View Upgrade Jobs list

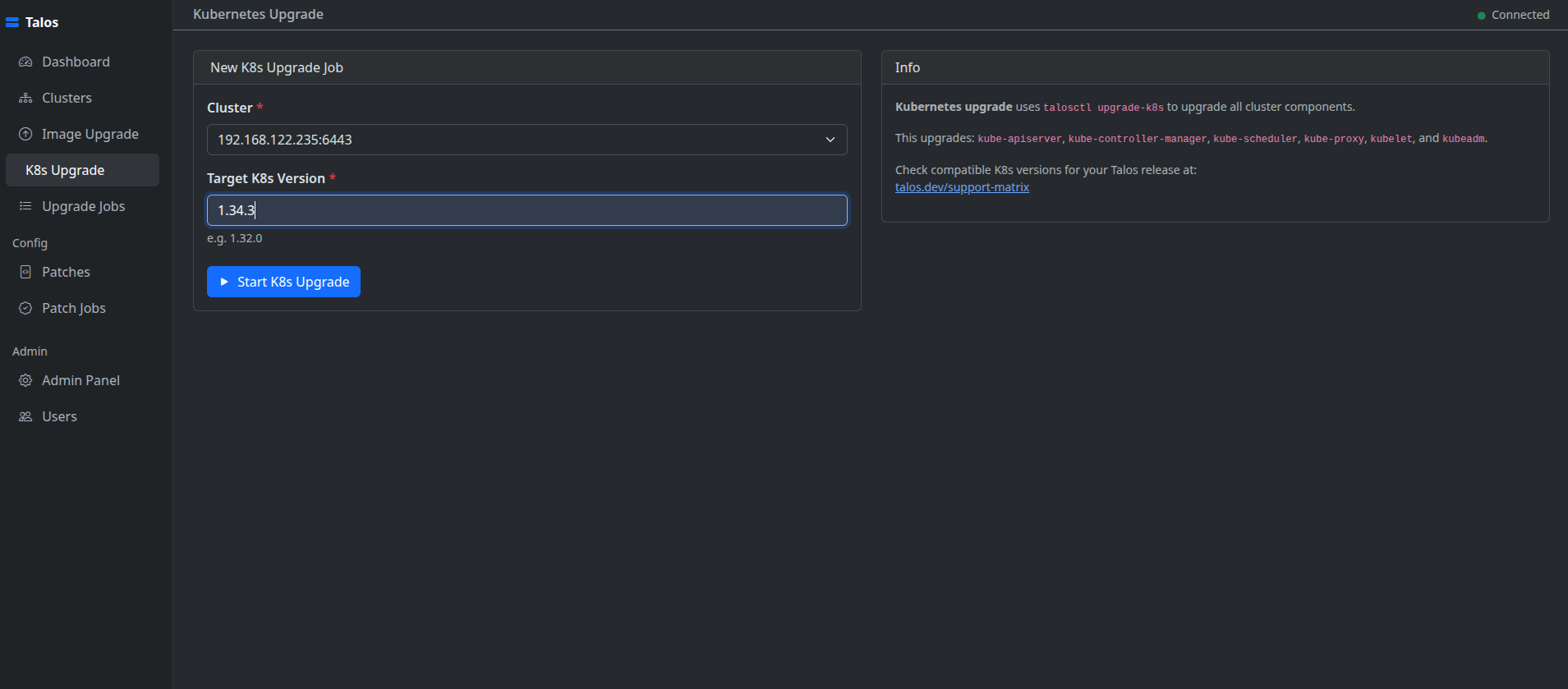pyautogui.click(x=82, y=206)
